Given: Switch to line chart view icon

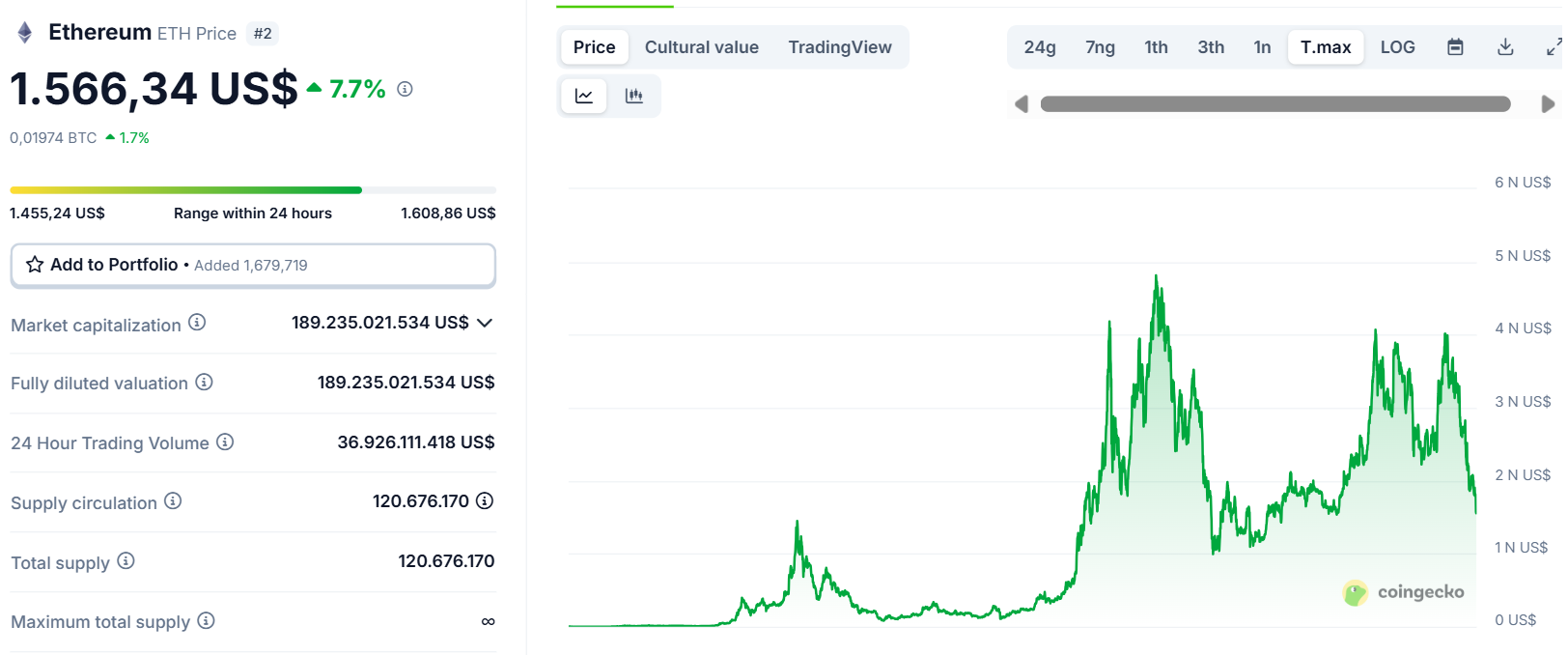Looking at the screenshot, I should [x=584, y=96].
